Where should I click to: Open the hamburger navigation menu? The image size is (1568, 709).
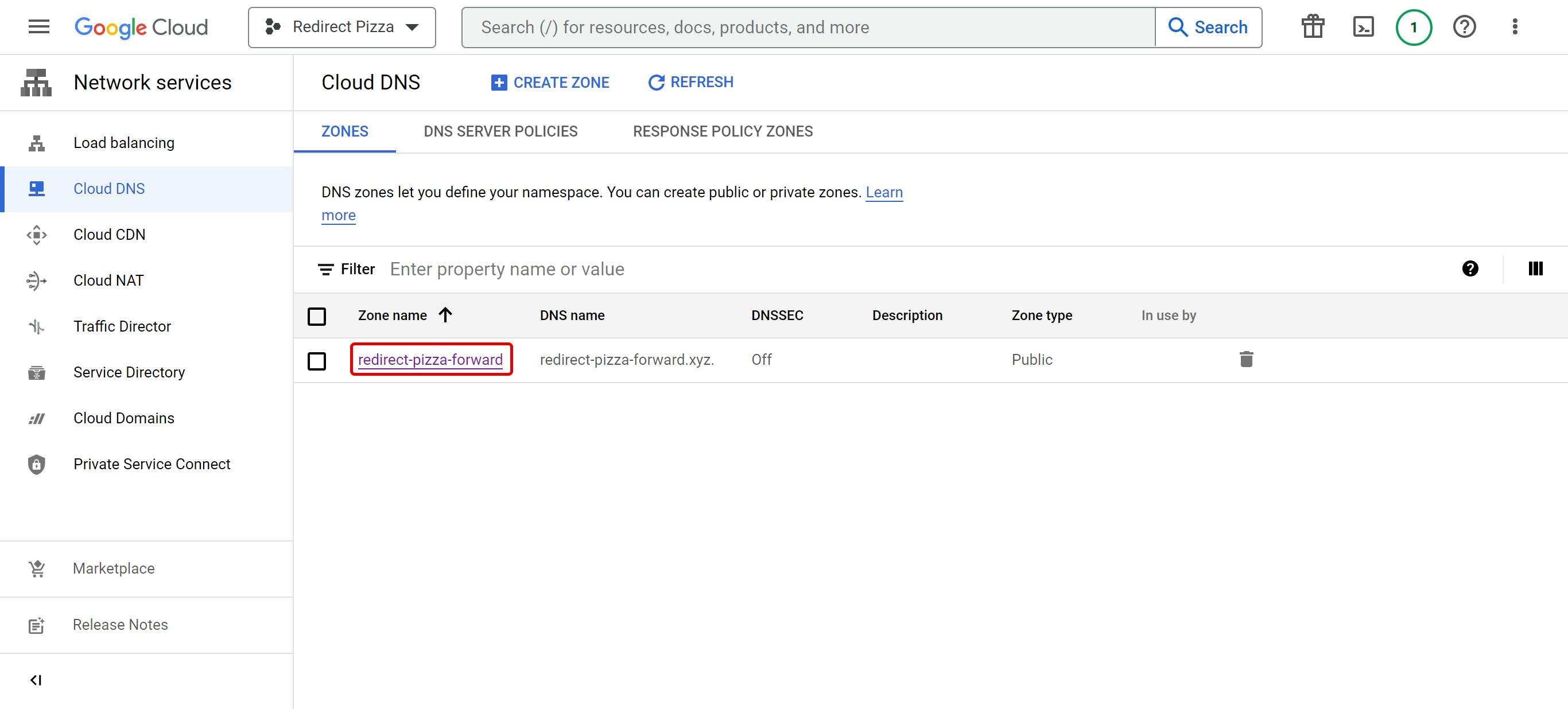click(39, 27)
